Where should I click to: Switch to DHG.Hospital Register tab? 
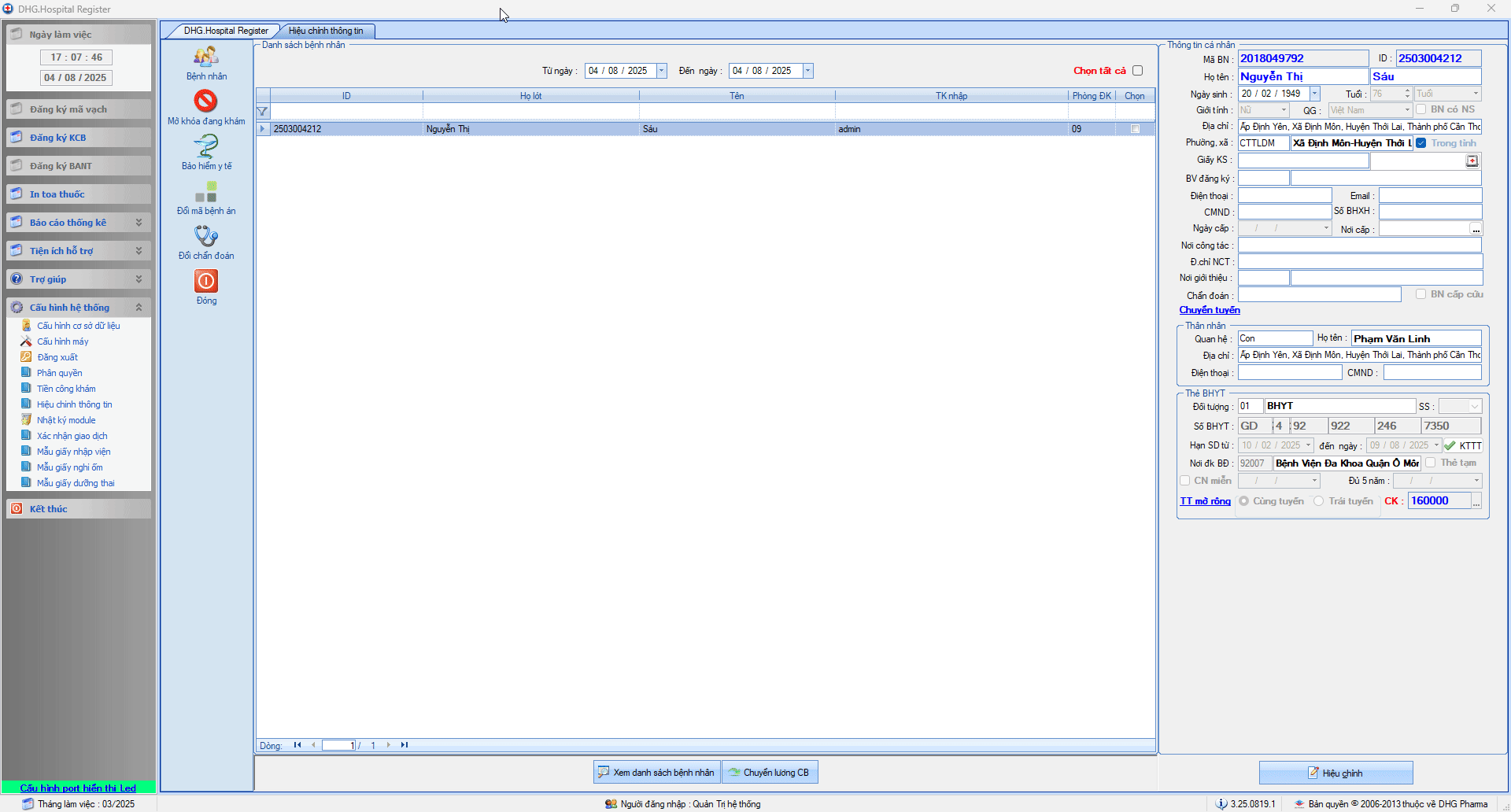[x=226, y=31]
